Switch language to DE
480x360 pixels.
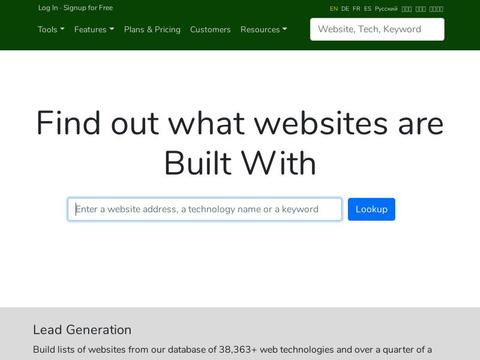345,9
